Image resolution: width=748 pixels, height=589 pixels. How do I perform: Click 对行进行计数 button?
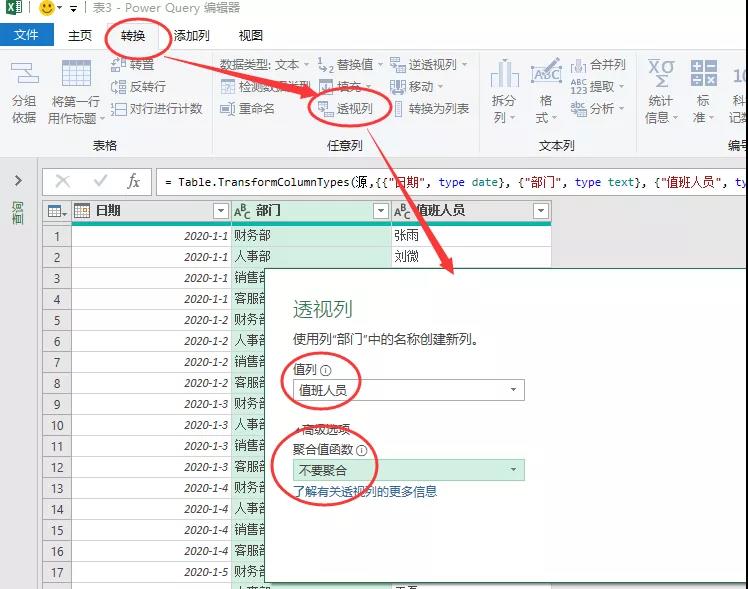point(156,109)
